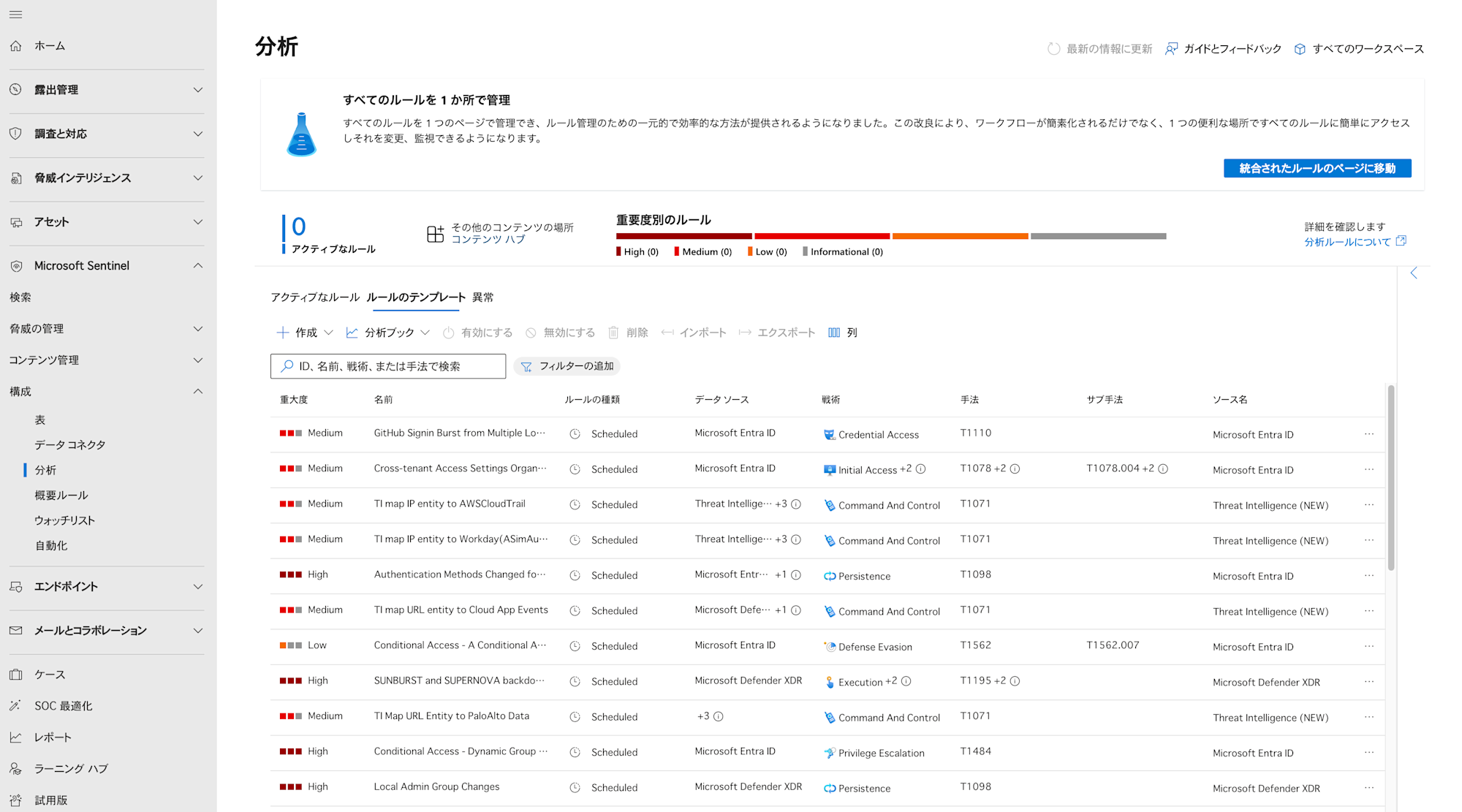Viewport: 1462px width, 812px height.
Task: Click the rules table vertical scrollbar
Action: tap(1391, 477)
